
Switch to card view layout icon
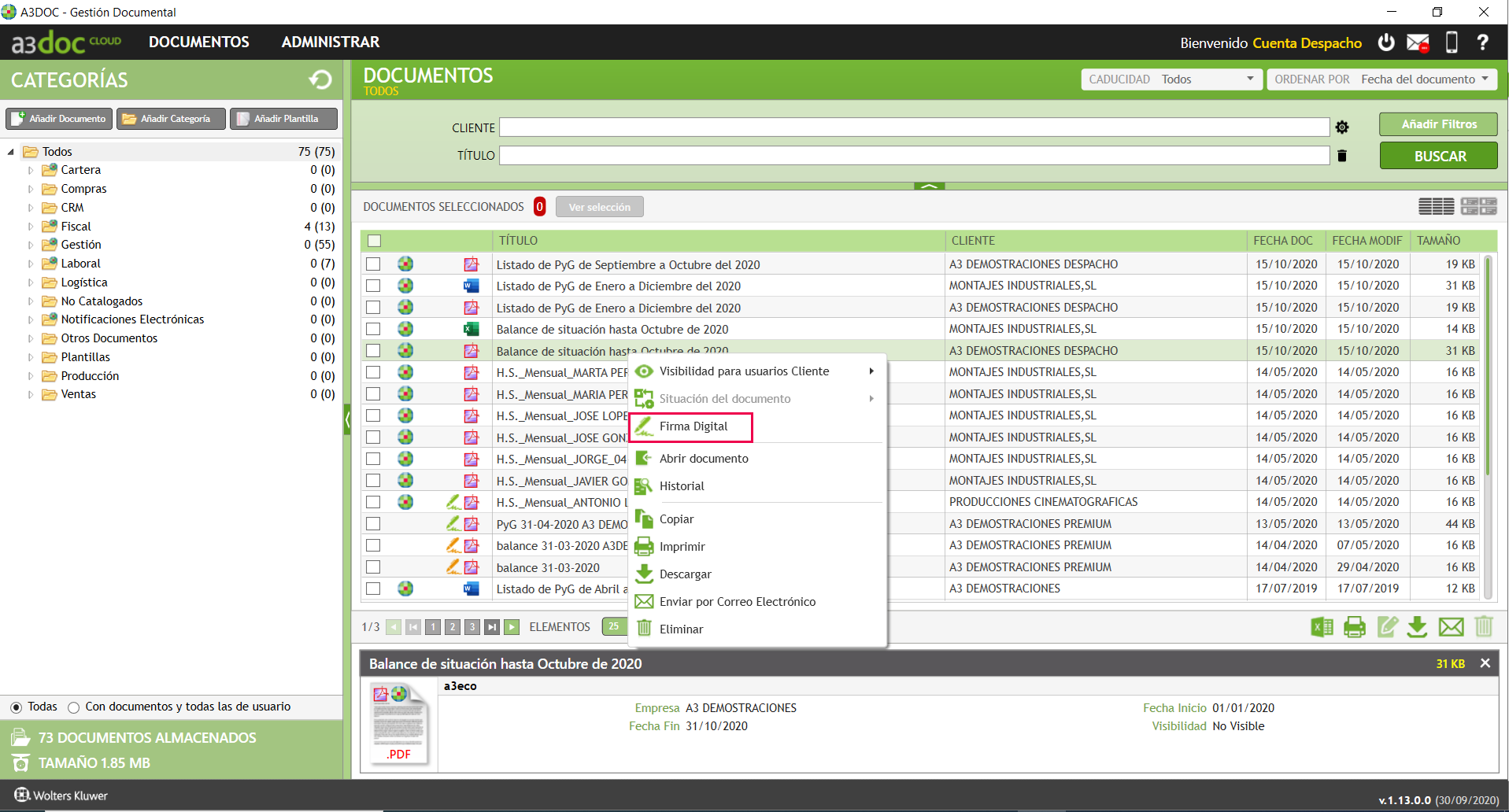click(x=1478, y=206)
